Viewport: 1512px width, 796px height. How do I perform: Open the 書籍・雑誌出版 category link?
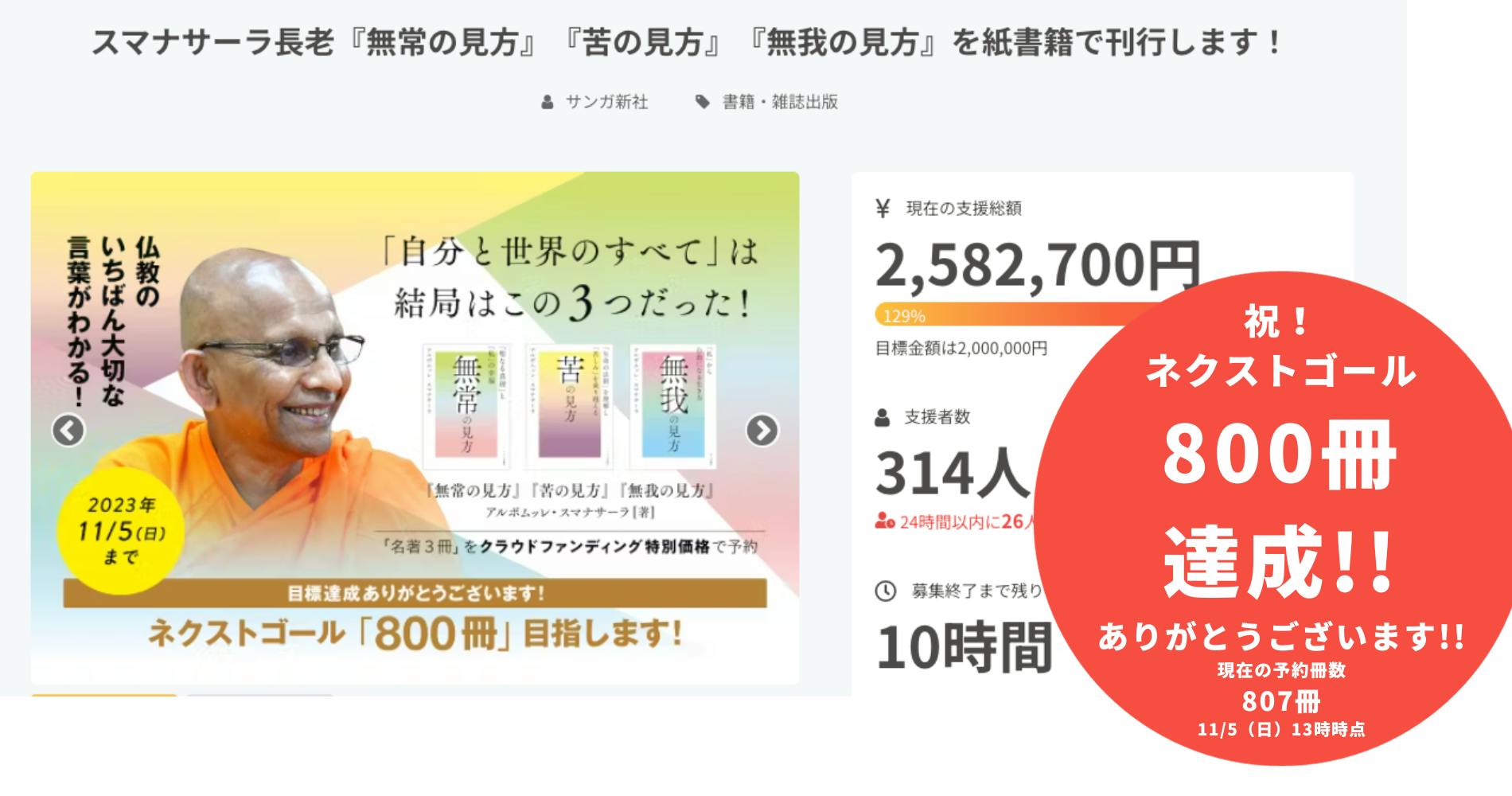(x=780, y=102)
